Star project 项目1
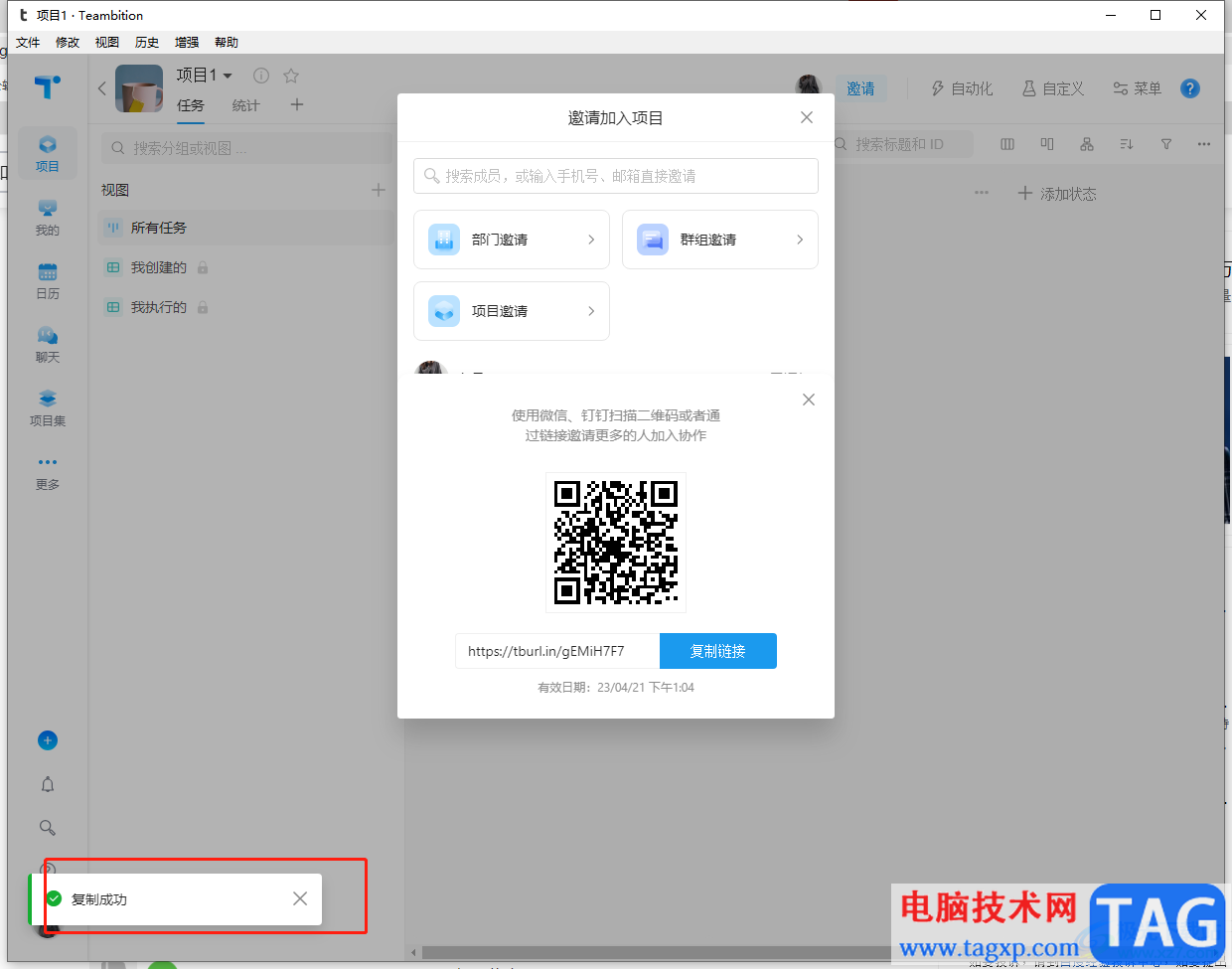Viewport: 1232px width, 969px height. pos(291,76)
